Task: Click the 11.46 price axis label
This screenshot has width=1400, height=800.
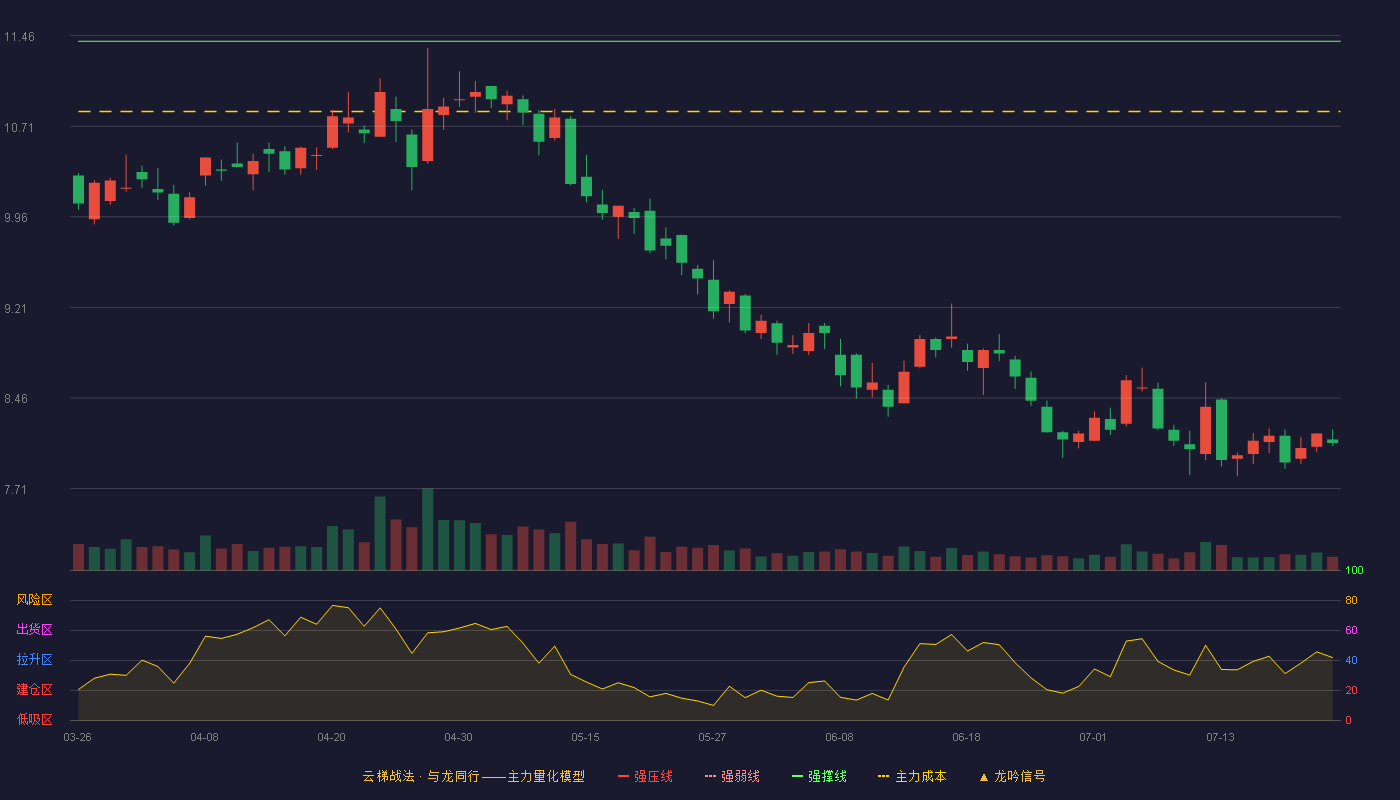Action: 19,37
